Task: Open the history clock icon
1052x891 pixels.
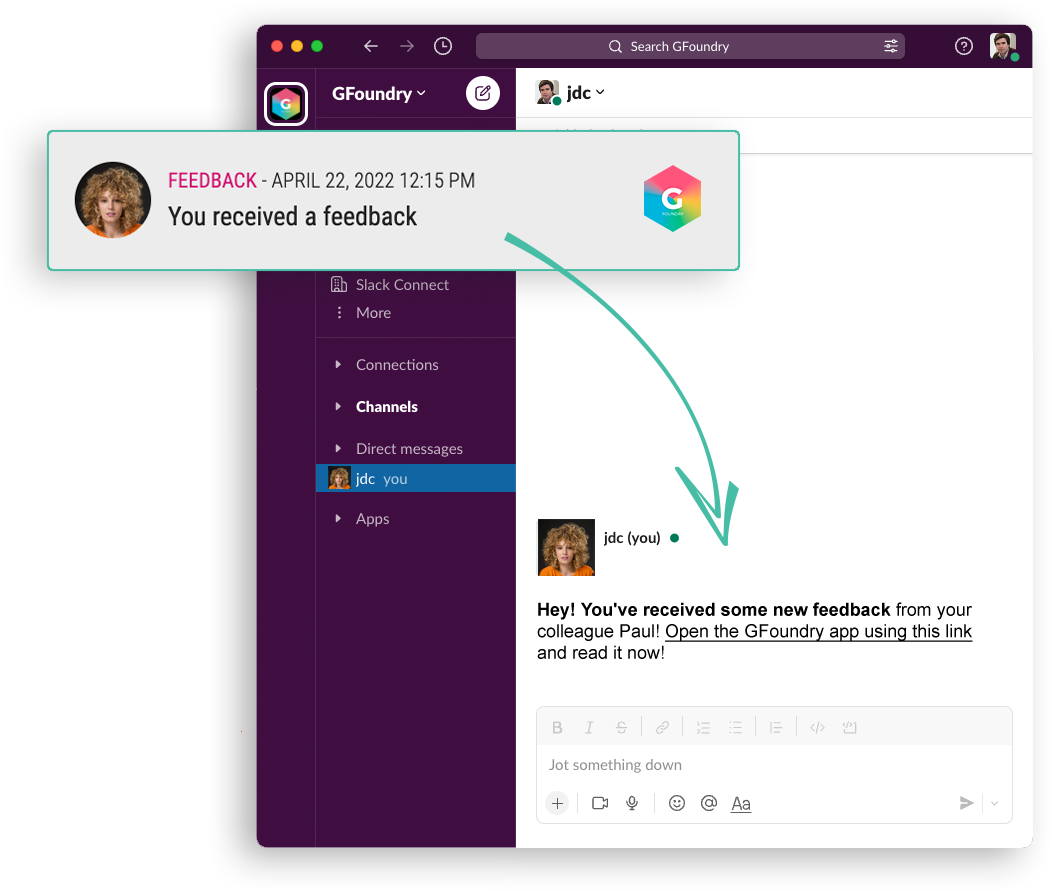Action: [x=443, y=46]
